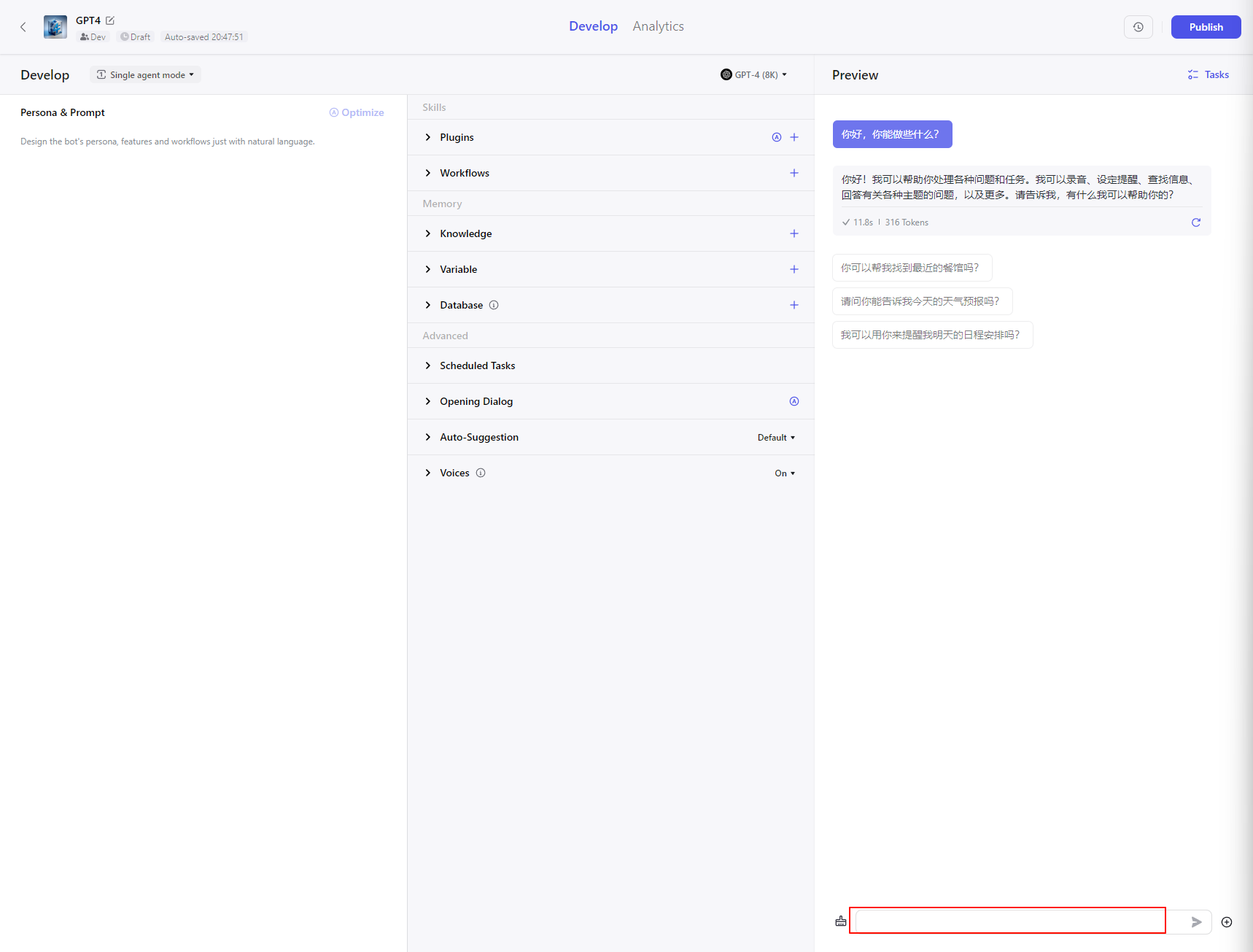Screen dimensions: 1253x952
Task: Click the regenerate response icon
Action: point(1195,222)
